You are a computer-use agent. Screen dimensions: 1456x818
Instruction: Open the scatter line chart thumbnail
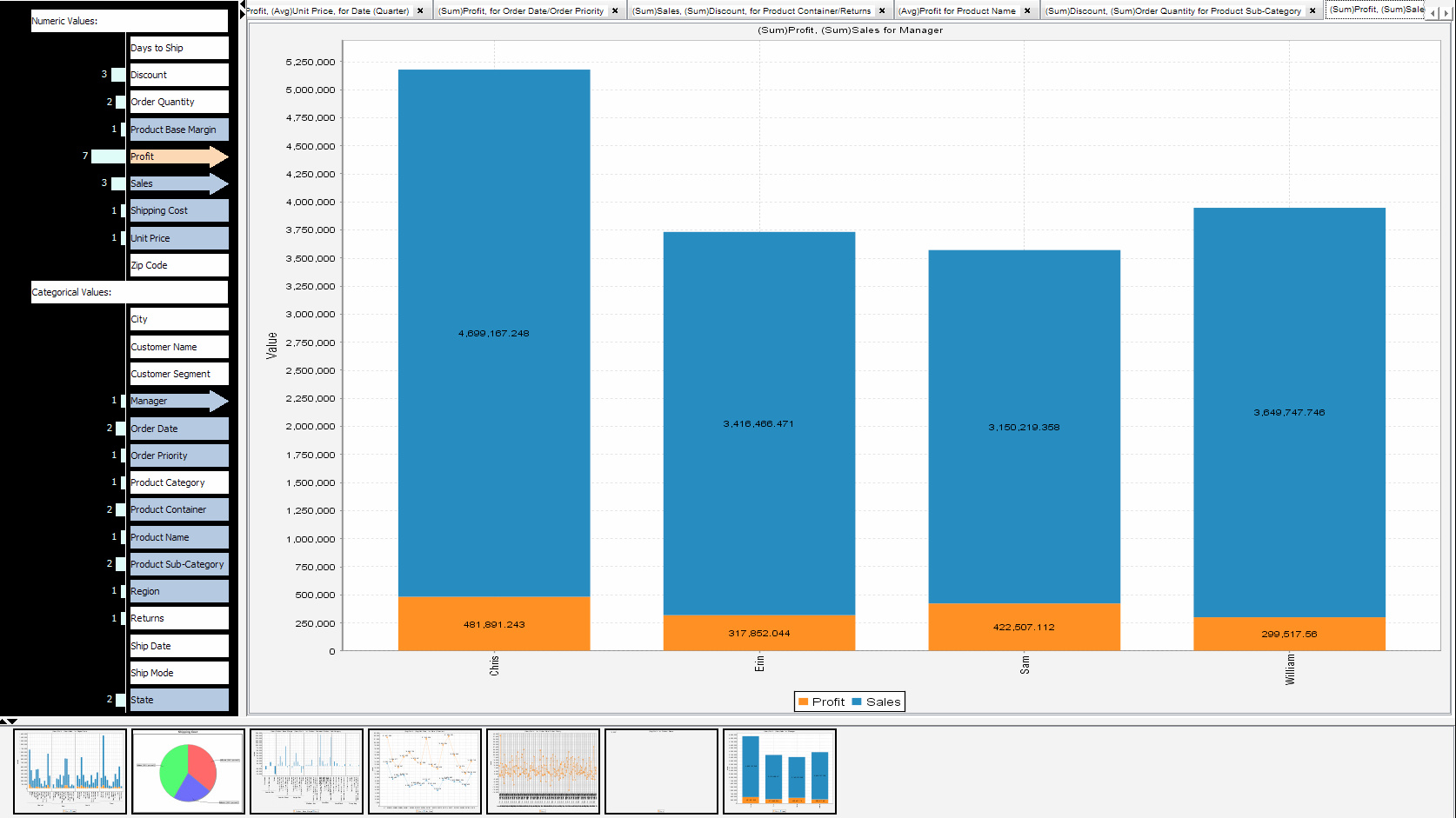[x=424, y=771]
